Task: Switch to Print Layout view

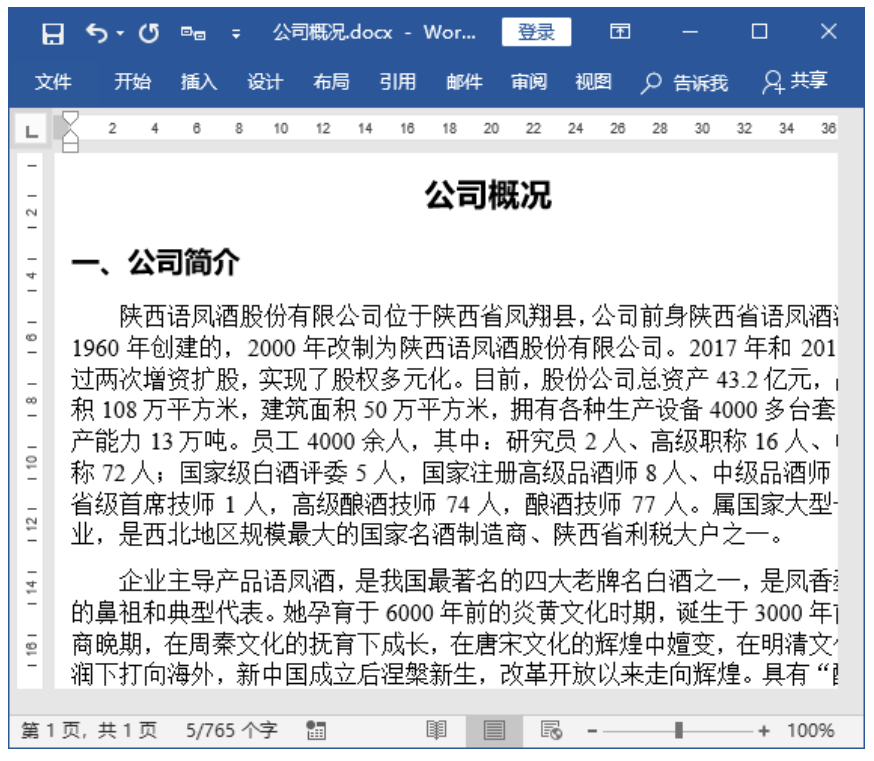Action: [494, 730]
